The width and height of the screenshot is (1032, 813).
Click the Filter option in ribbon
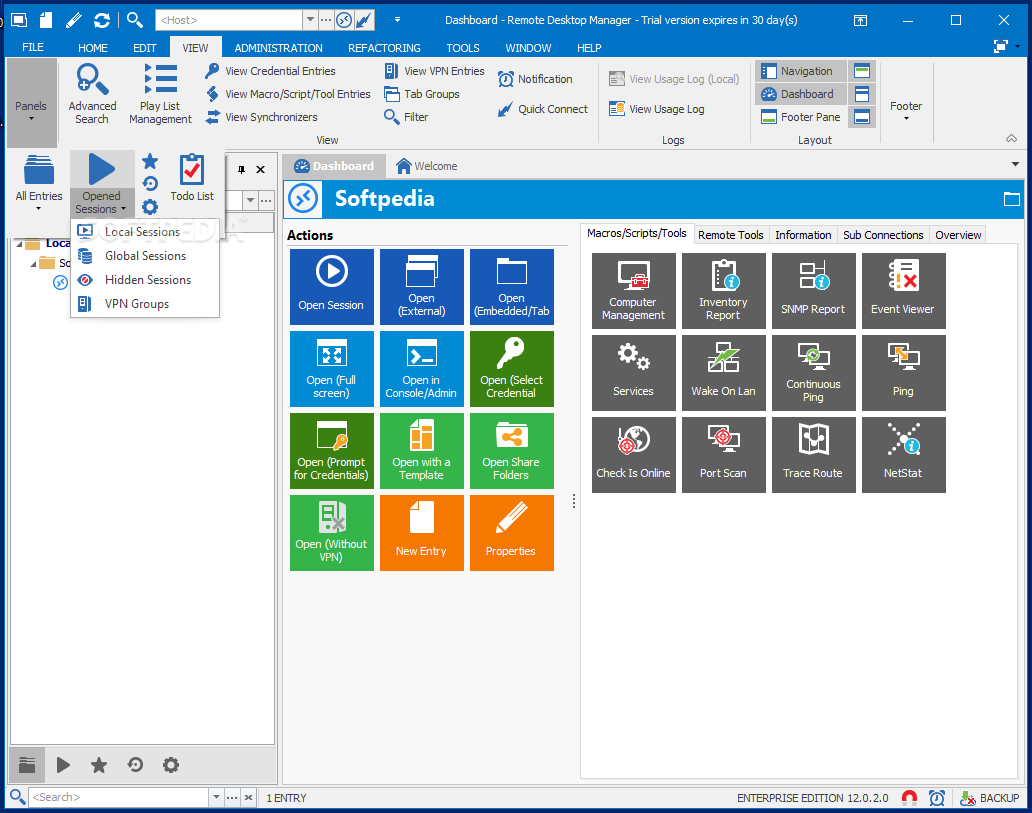[x=406, y=117]
